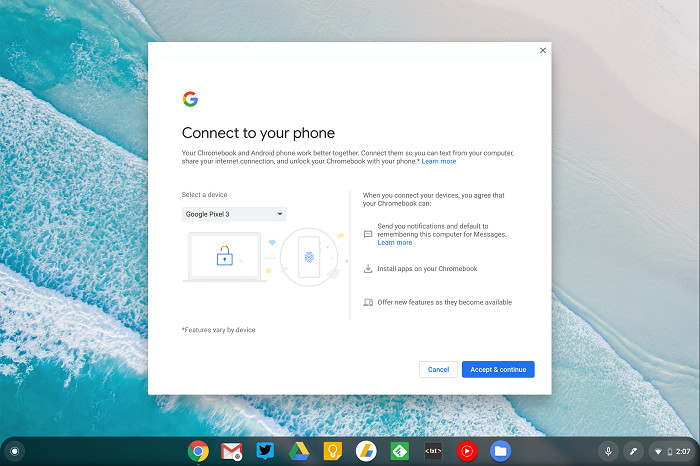Open Feedly green icon in shelf
The image size is (700, 466).
(x=399, y=451)
